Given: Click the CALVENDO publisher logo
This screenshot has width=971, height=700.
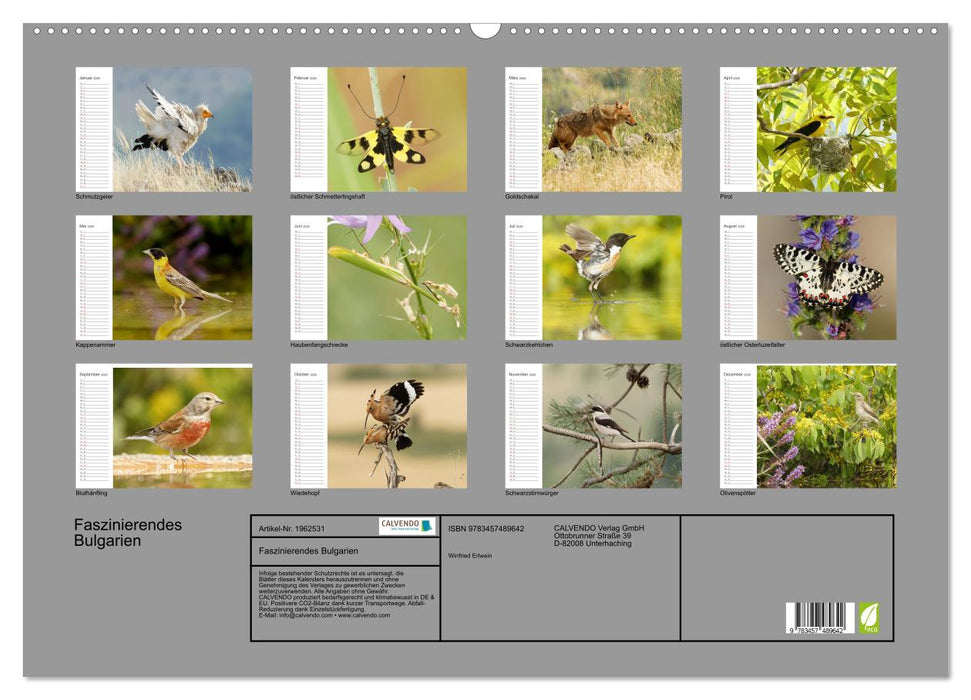Looking at the screenshot, I should [407, 526].
